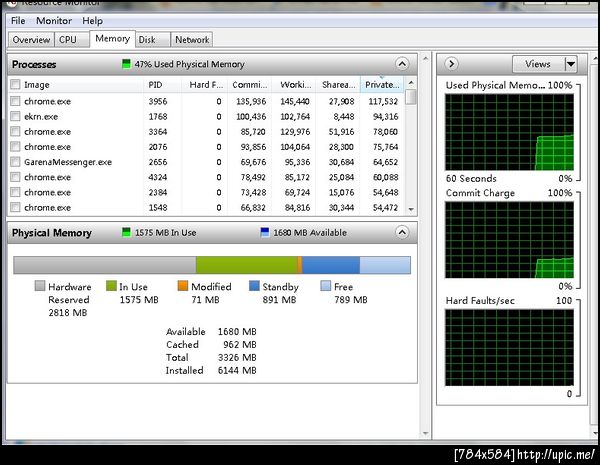Click the Total 3326 MB value

pos(237,357)
